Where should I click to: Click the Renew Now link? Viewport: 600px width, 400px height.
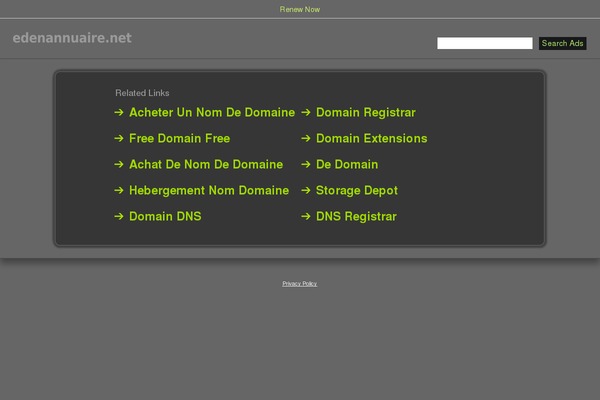(x=300, y=9)
